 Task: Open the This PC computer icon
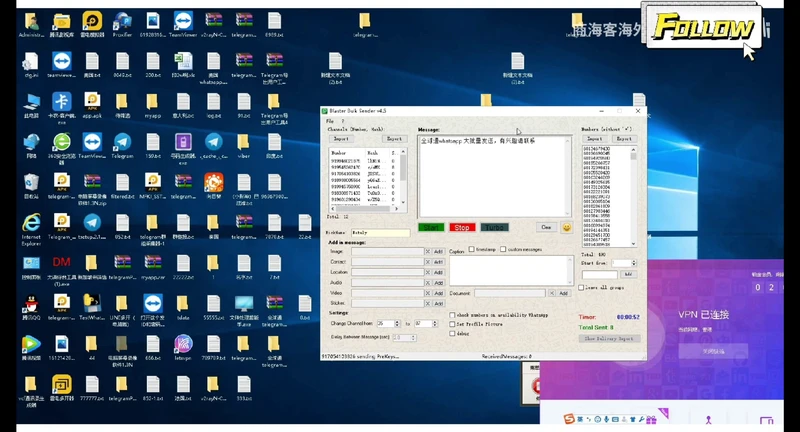[x=31, y=106]
